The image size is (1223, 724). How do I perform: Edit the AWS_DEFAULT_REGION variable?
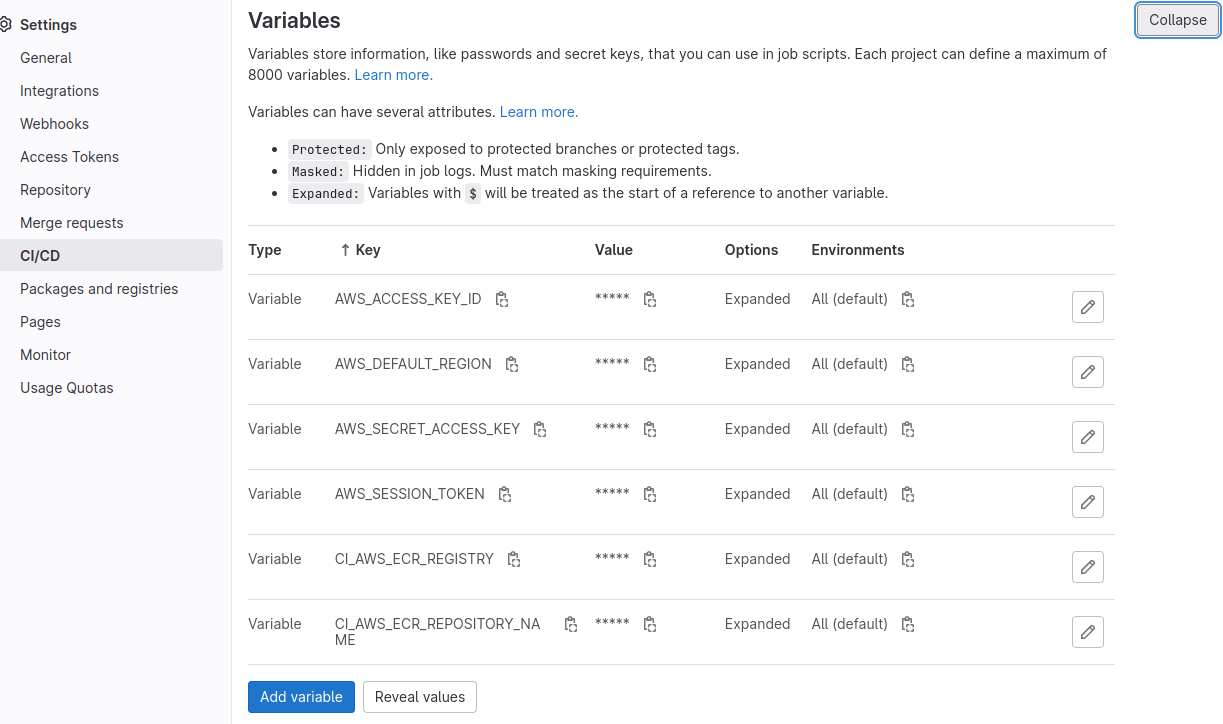1087,372
